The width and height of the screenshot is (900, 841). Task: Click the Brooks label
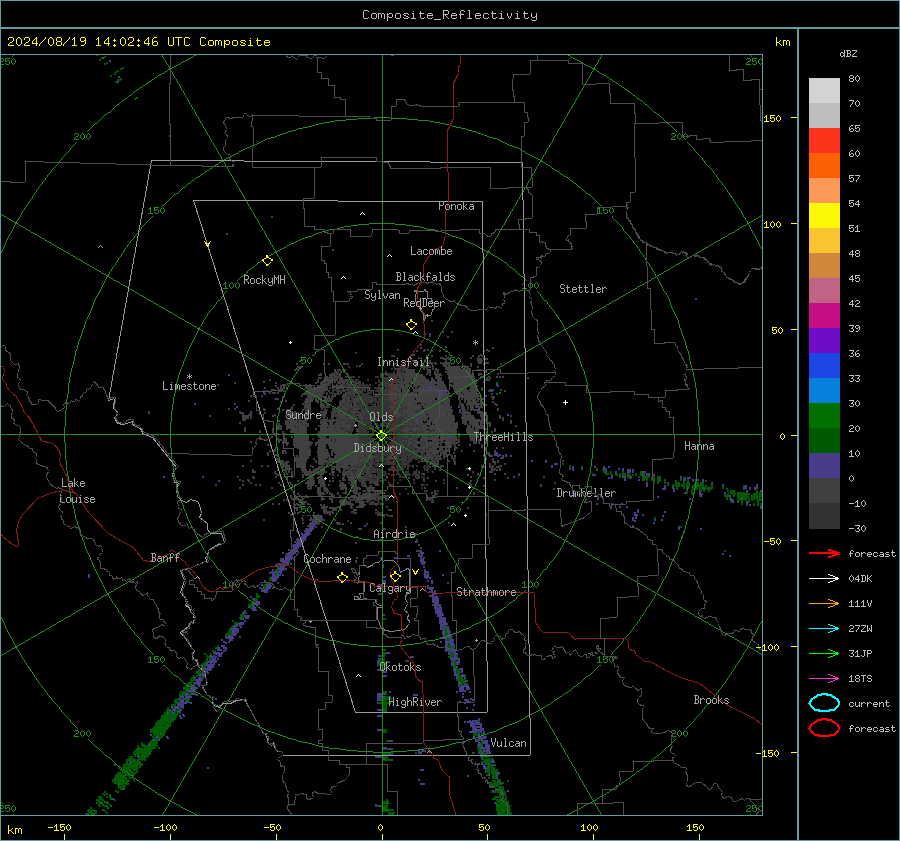point(711,700)
